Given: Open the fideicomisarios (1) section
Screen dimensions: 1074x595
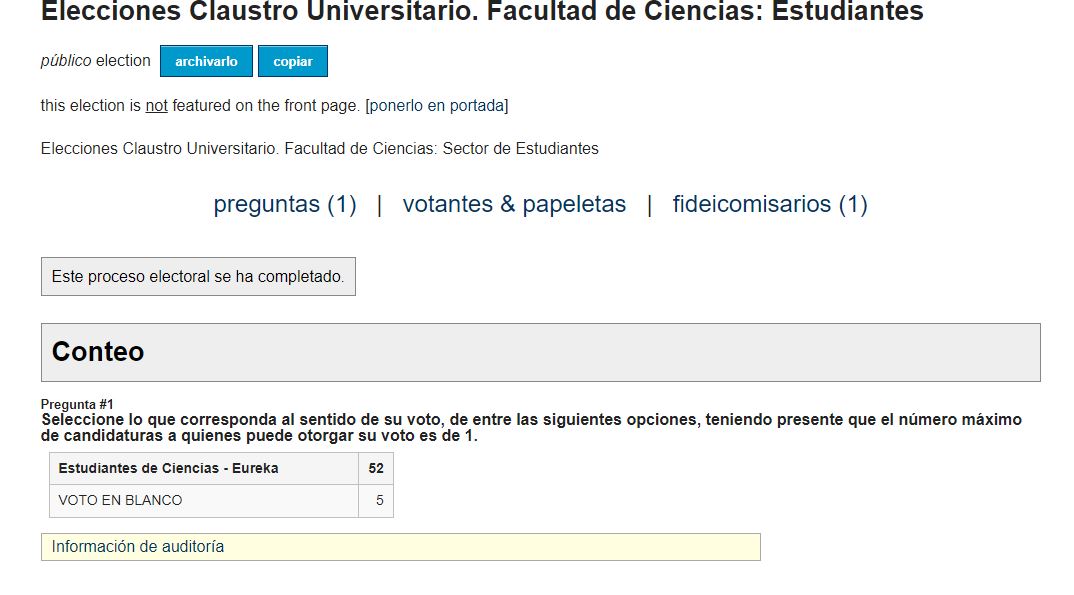Looking at the screenshot, I should pyautogui.click(x=770, y=204).
